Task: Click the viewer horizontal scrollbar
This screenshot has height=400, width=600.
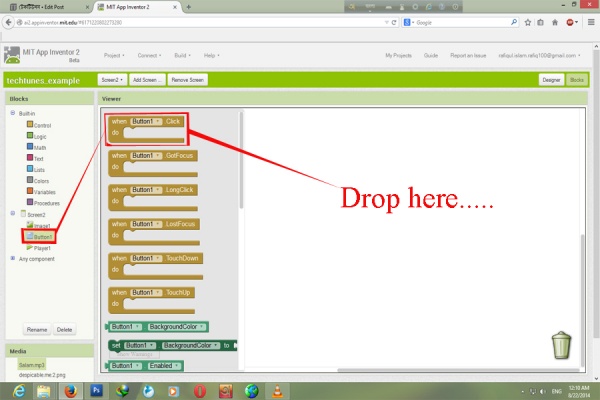Action: [458, 370]
